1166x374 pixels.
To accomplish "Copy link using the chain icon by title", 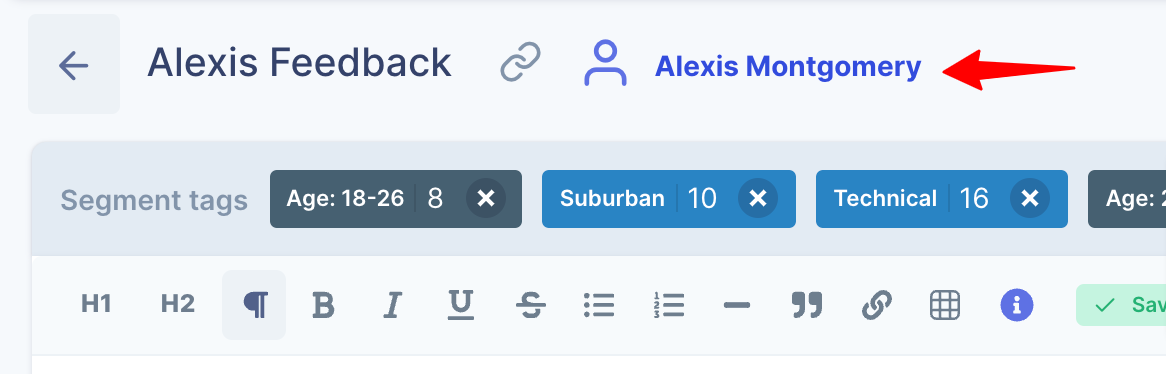I will tap(521, 62).
